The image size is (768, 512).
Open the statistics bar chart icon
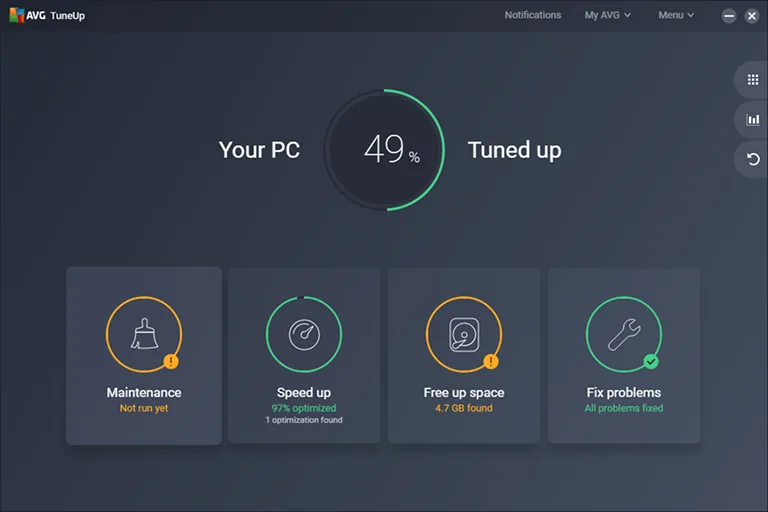(x=753, y=120)
